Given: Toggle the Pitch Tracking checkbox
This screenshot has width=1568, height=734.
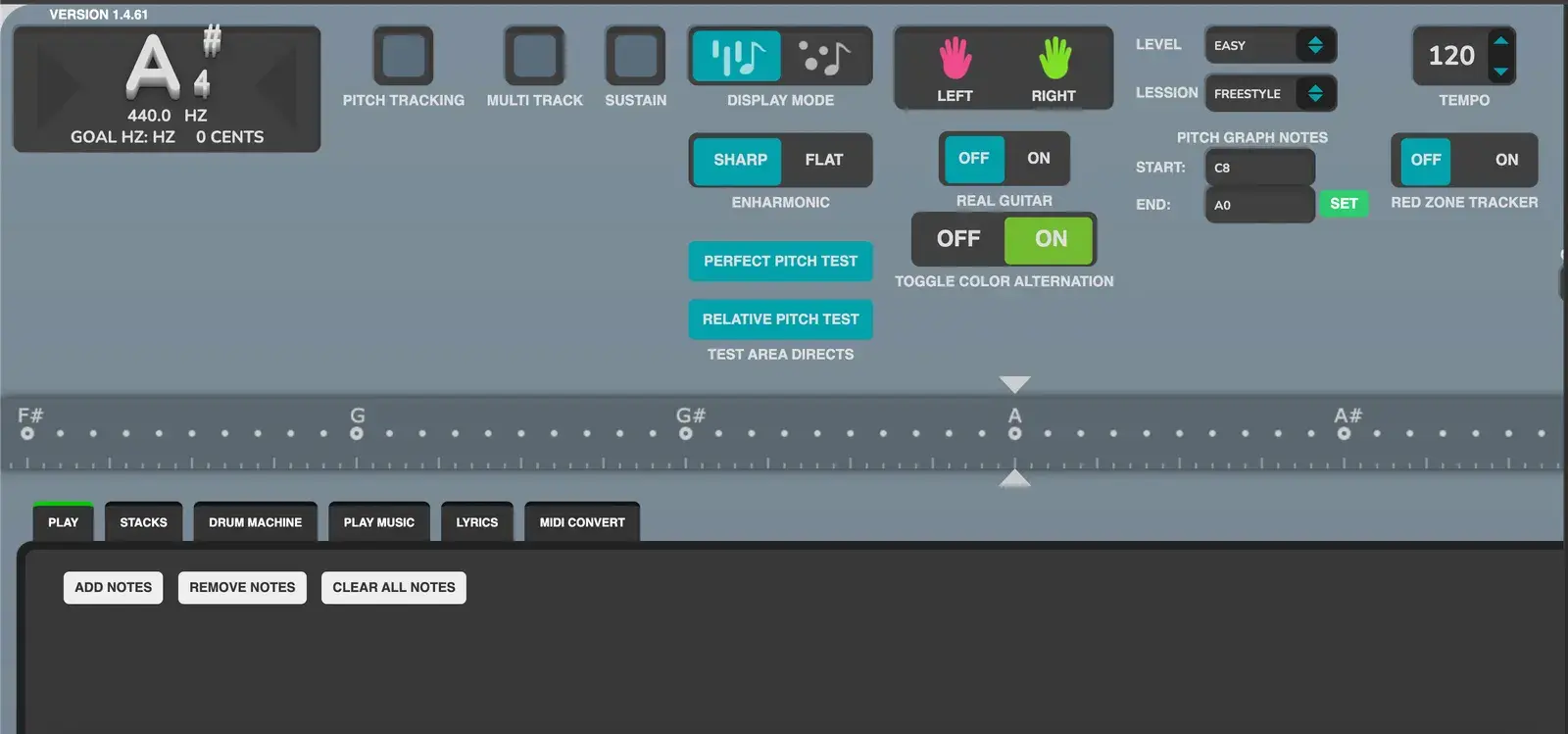Looking at the screenshot, I should 404,56.
